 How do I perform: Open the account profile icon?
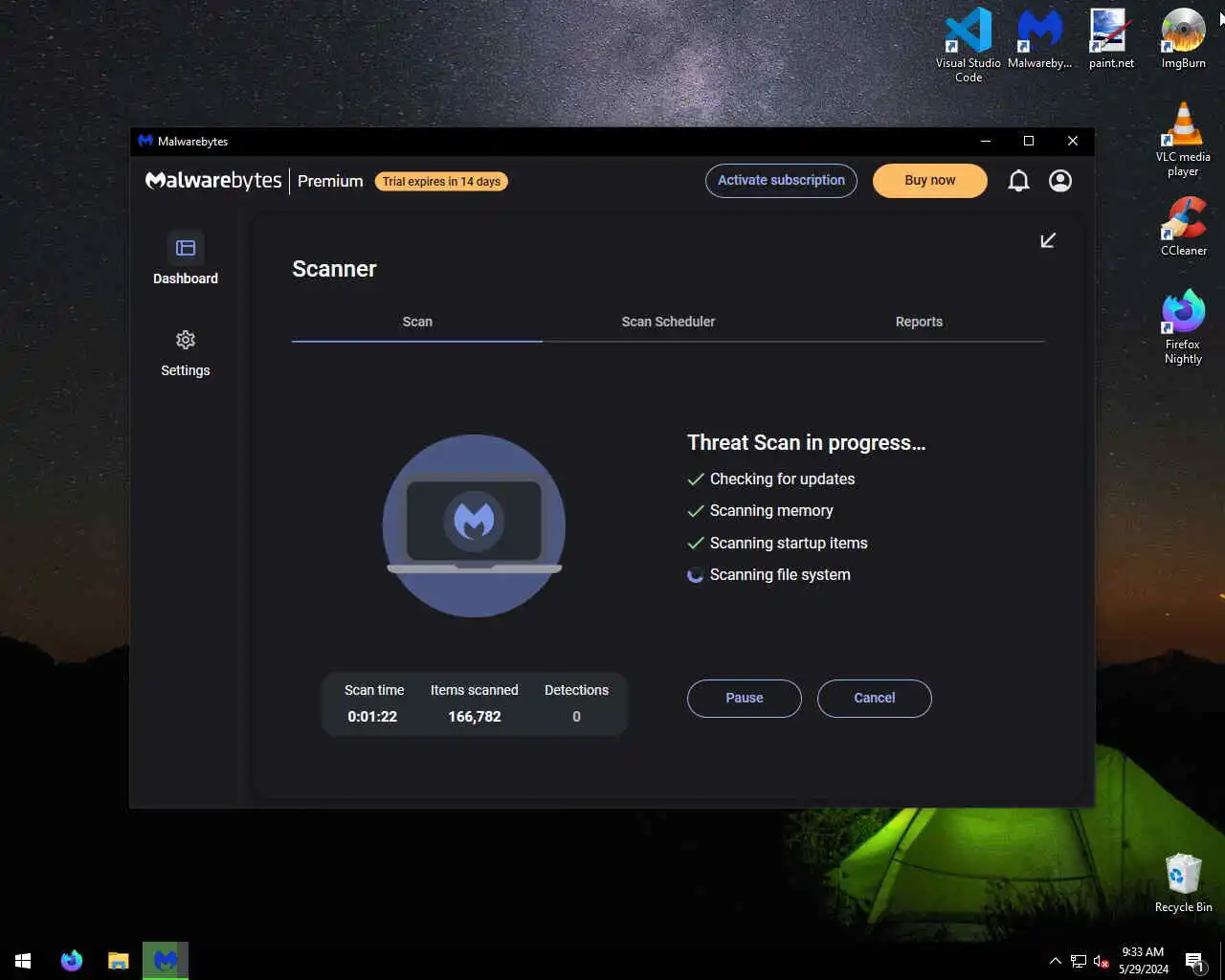1060,181
